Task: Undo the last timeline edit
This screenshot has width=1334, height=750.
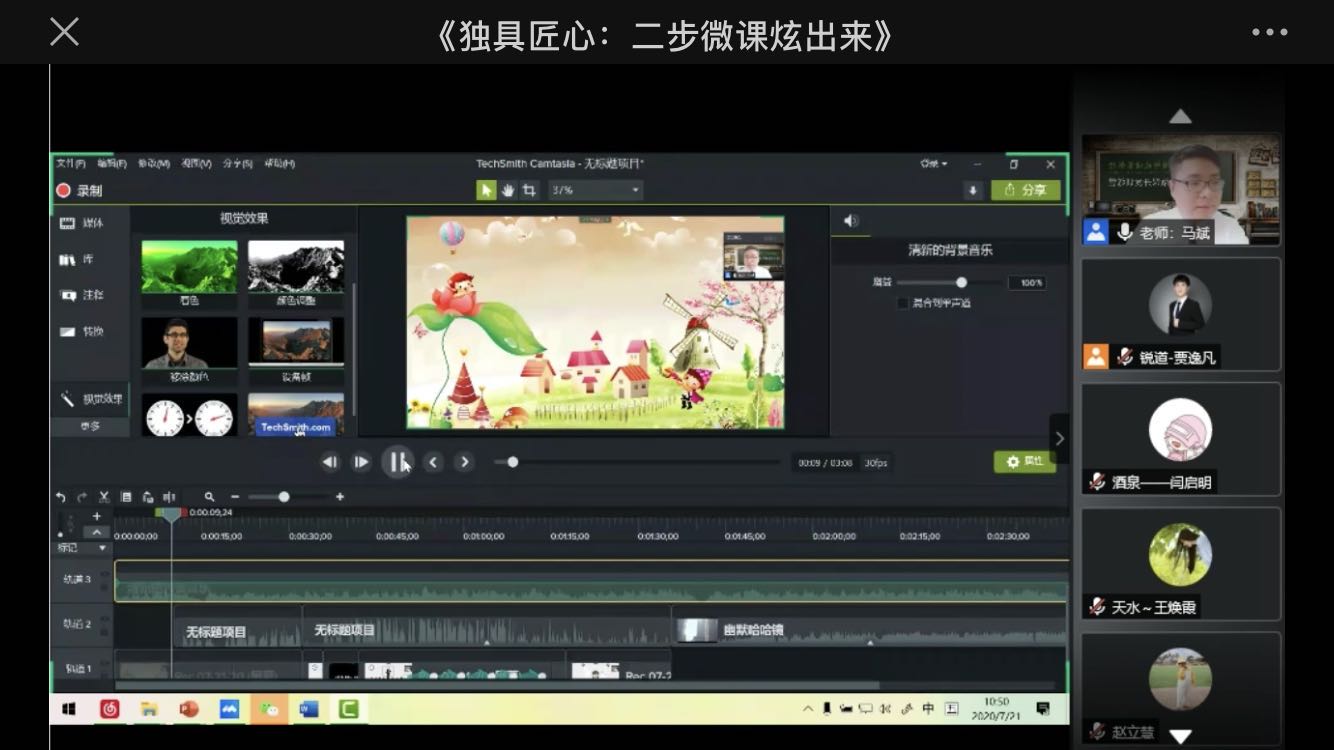Action: click(61, 496)
